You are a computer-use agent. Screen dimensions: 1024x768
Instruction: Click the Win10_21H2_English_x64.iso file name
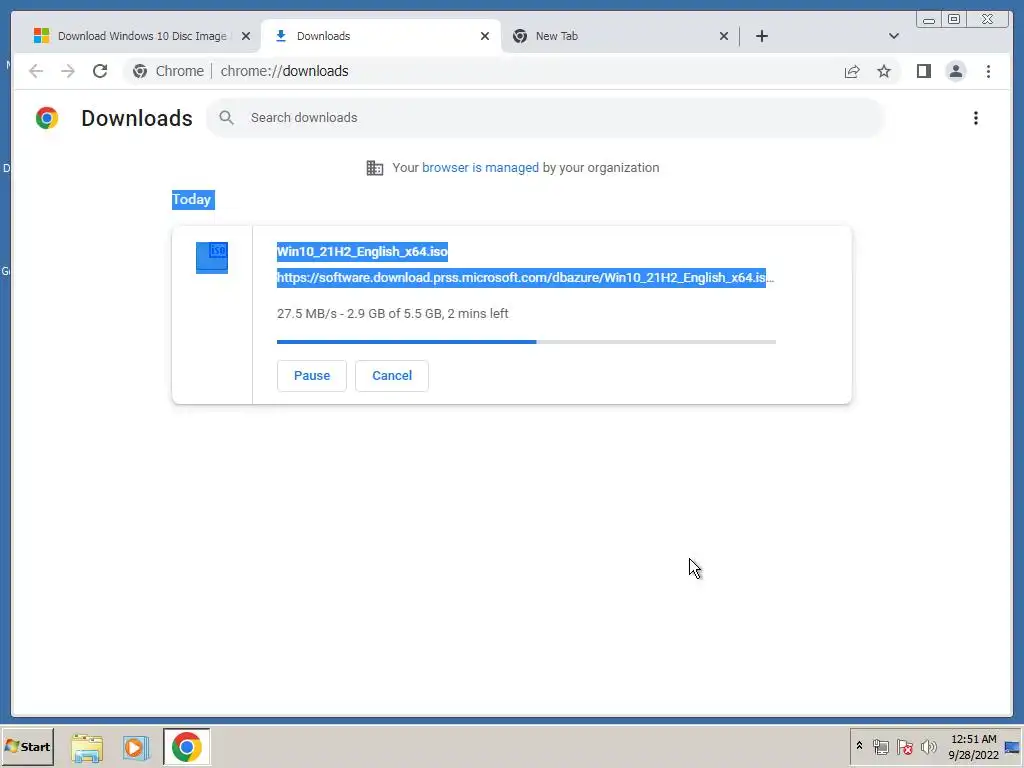coord(362,251)
